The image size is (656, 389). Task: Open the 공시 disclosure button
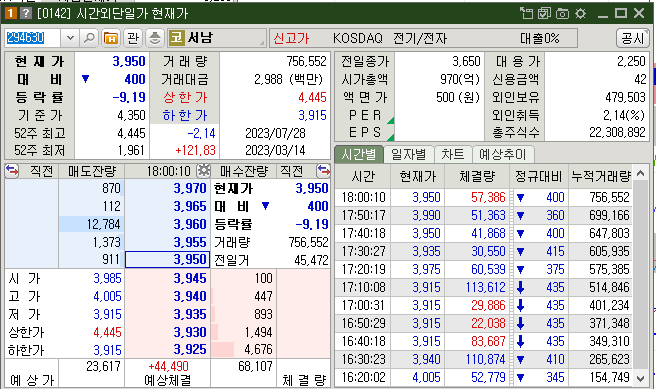tap(633, 38)
